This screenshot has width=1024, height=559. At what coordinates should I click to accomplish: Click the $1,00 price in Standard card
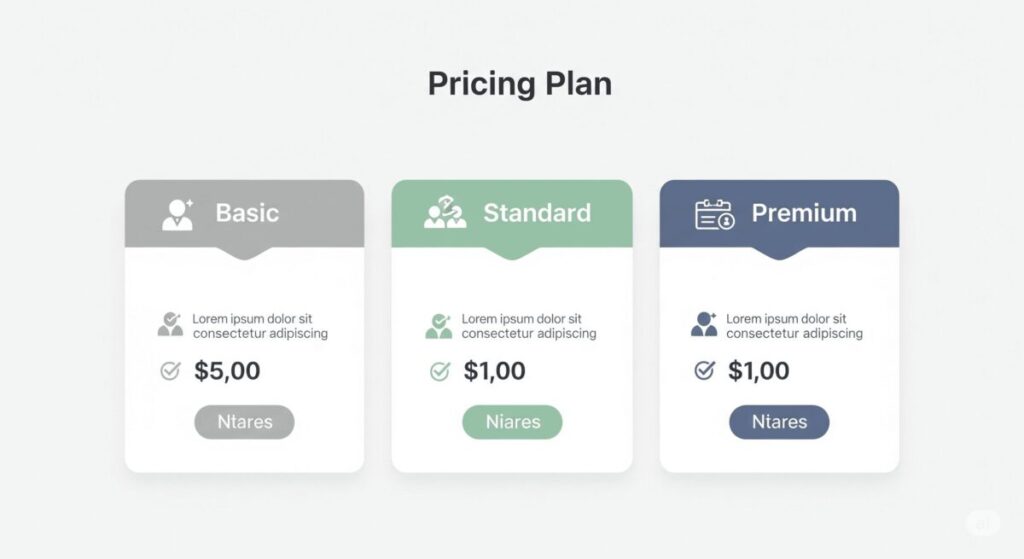[x=494, y=371]
